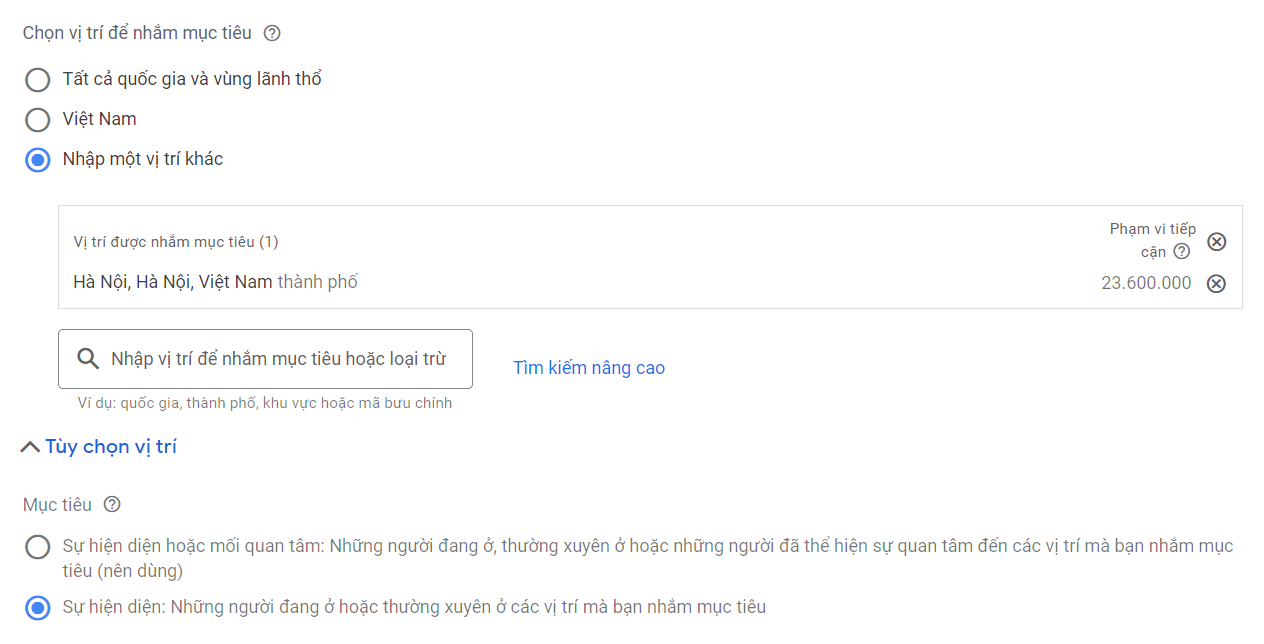Viewport: 1264px width, 644px height.
Task: Click the reach value 23.600.000
Action: point(1146,283)
